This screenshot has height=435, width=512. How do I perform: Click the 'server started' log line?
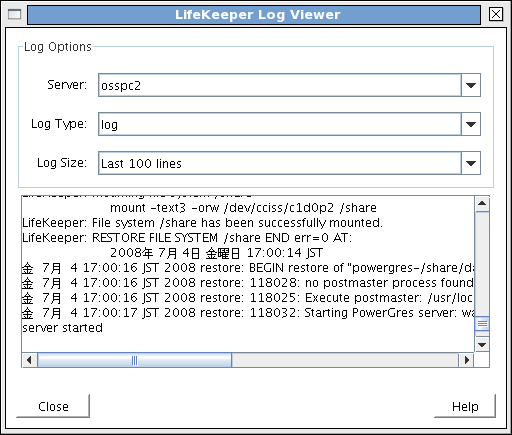point(62,328)
